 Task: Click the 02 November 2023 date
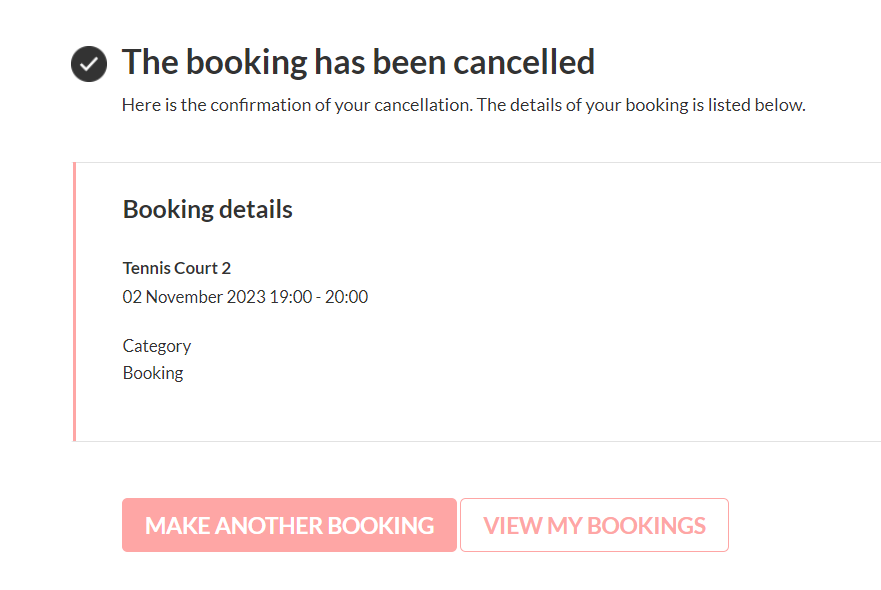pyautogui.click(x=194, y=296)
